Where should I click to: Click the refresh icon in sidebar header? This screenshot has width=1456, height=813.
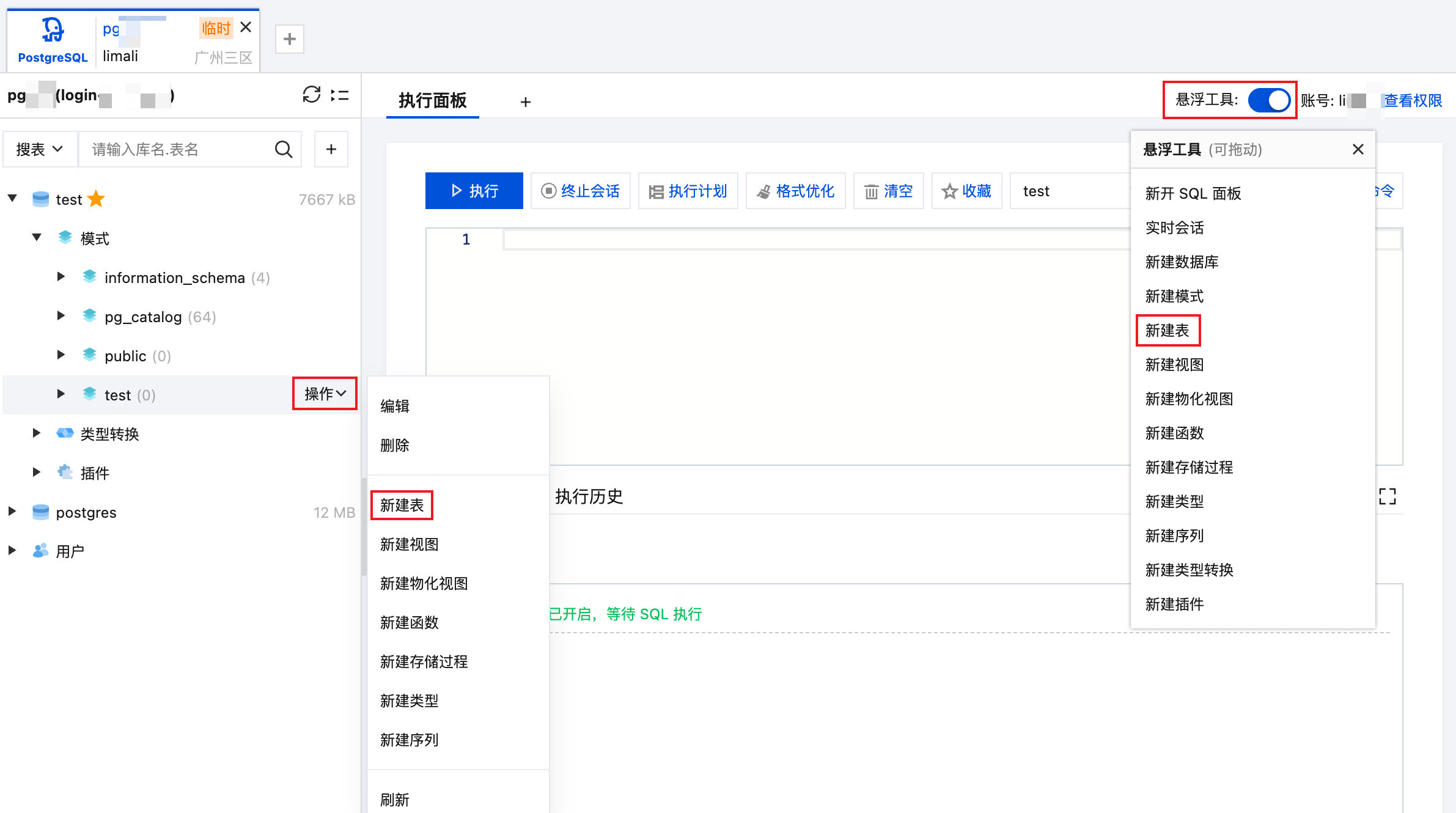tap(311, 95)
